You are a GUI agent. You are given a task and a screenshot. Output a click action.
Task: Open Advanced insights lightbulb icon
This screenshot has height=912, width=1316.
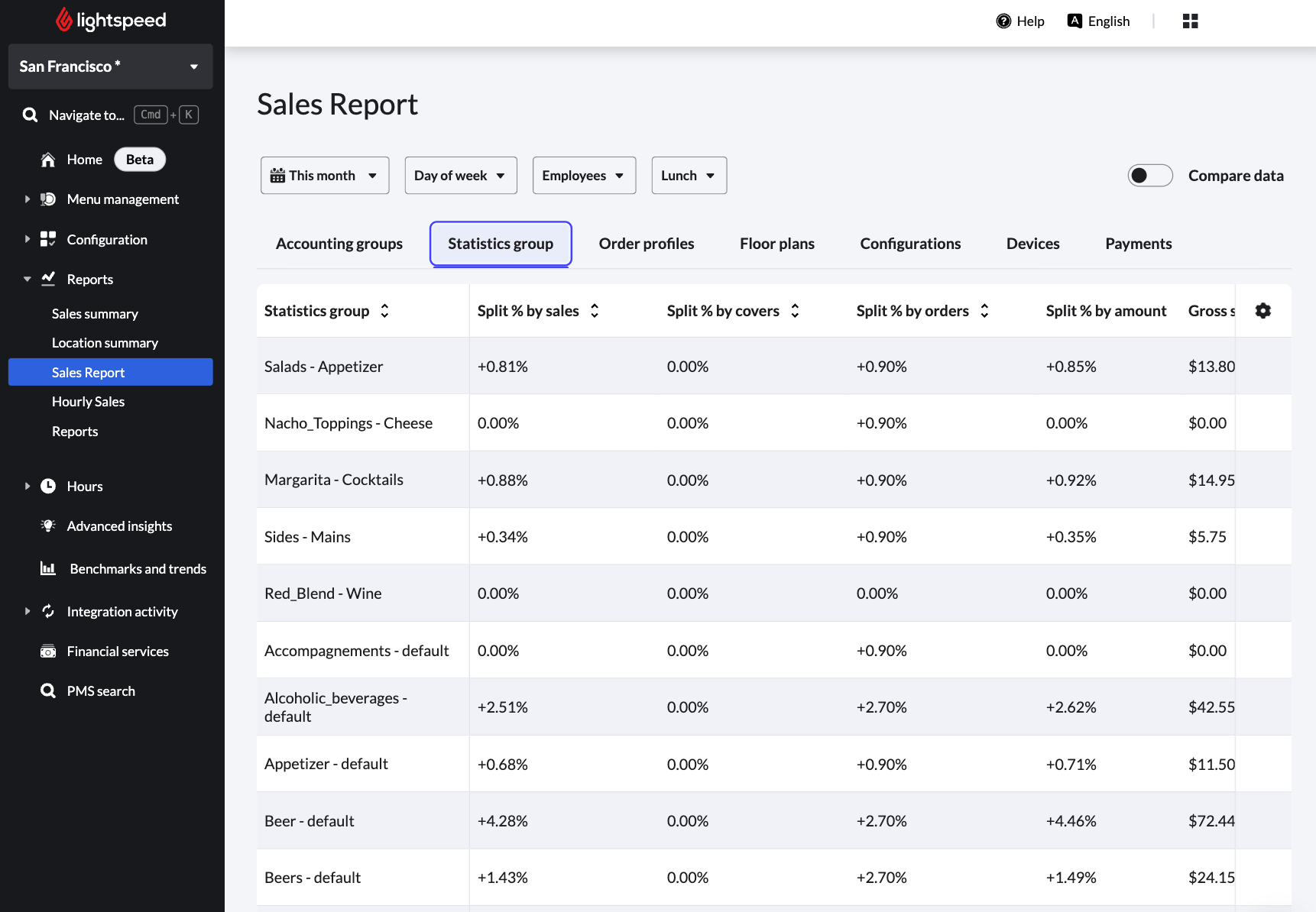tap(48, 526)
